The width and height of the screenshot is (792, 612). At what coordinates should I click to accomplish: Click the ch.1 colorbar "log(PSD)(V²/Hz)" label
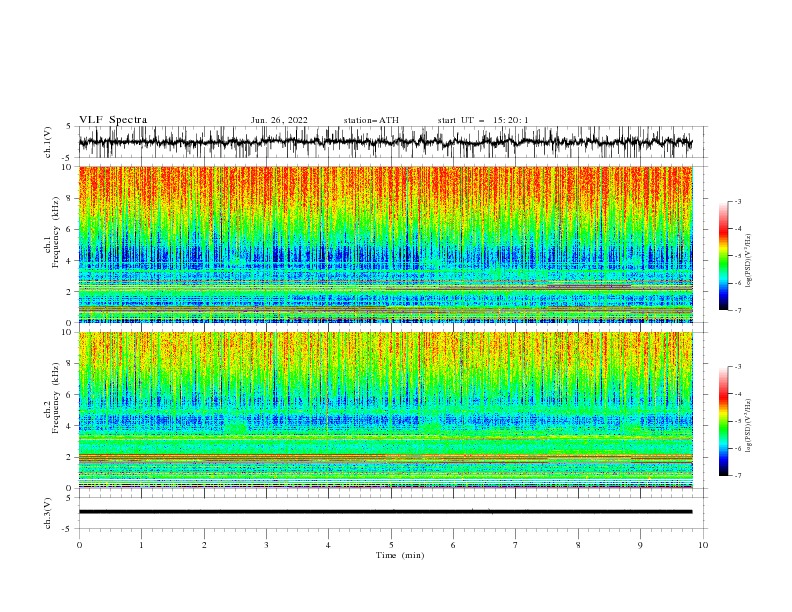click(749, 261)
